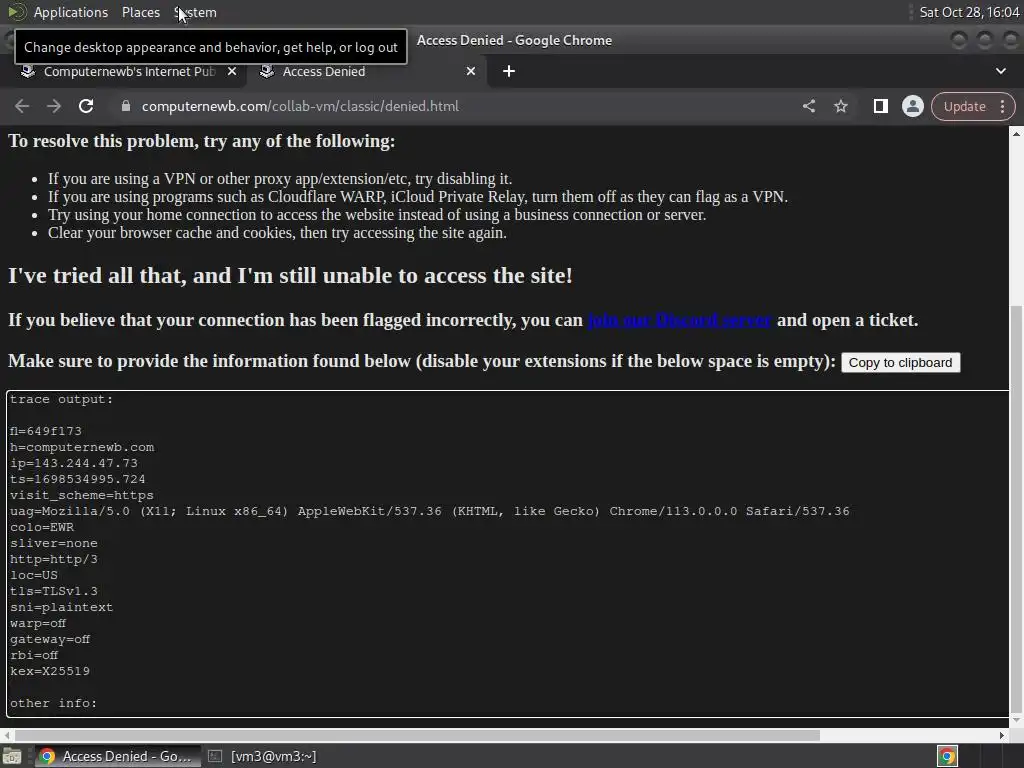Close the Access Denied tab
The image size is (1024, 768).
point(471,71)
